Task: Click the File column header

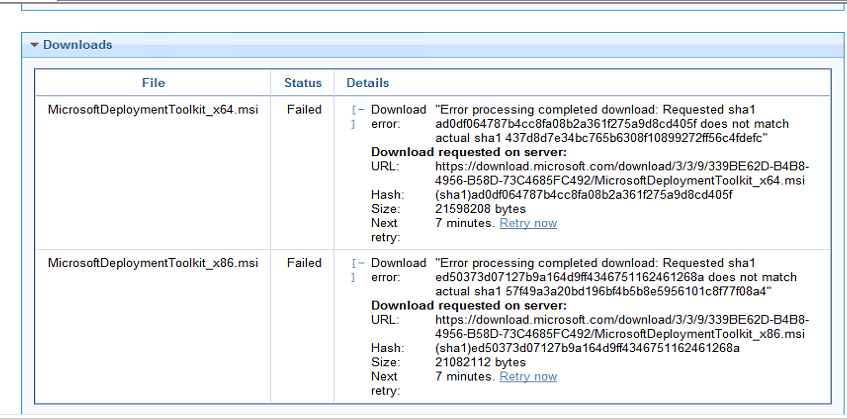Action: [x=153, y=83]
